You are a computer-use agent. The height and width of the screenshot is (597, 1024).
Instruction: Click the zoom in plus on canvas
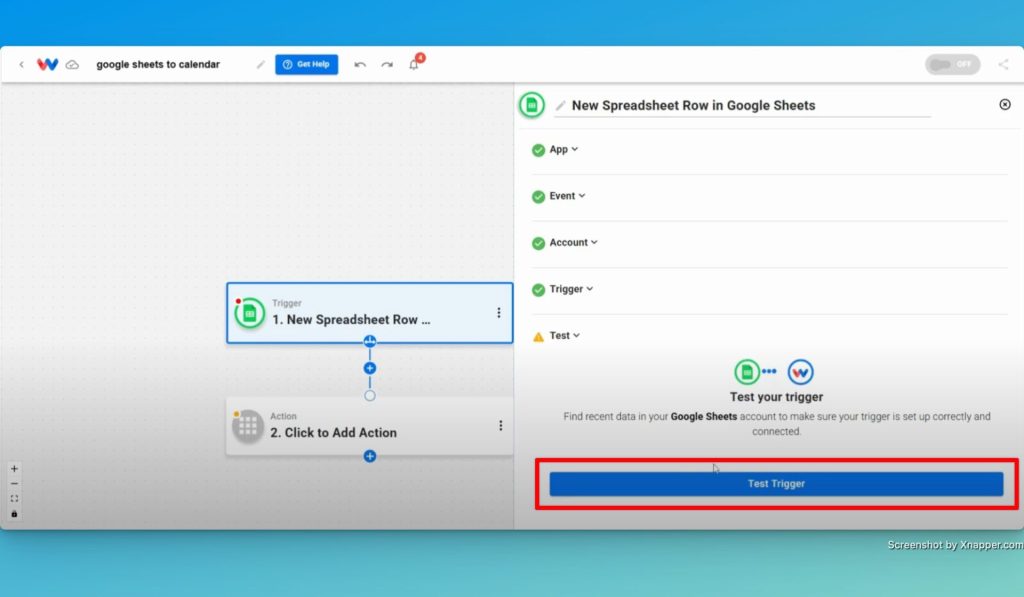point(14,468)
